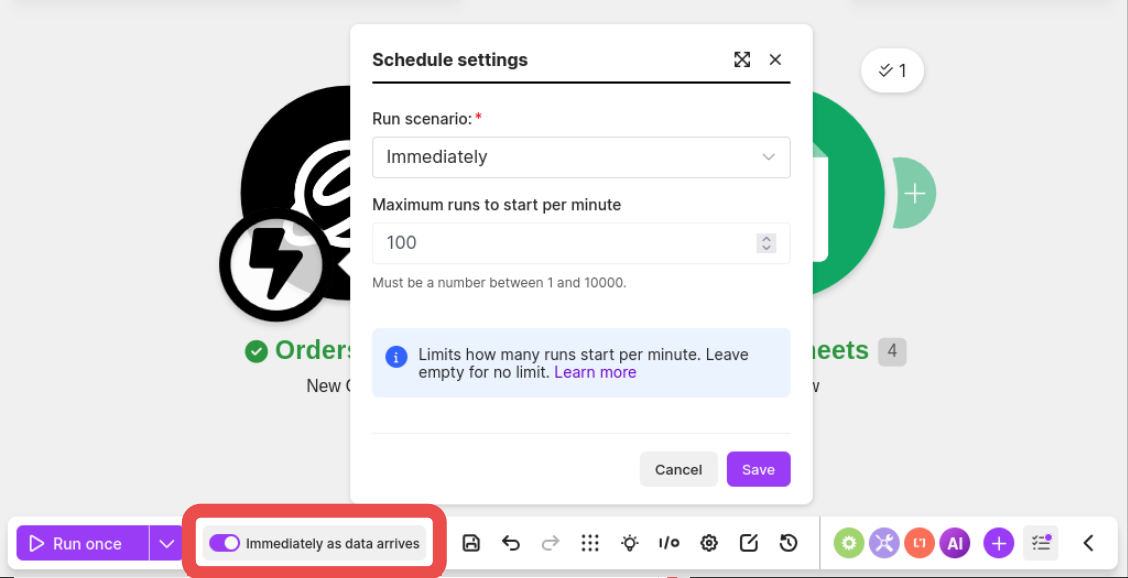Click the Save button
The width and height of the screenshot is (1128, 578).
[758, 469]
